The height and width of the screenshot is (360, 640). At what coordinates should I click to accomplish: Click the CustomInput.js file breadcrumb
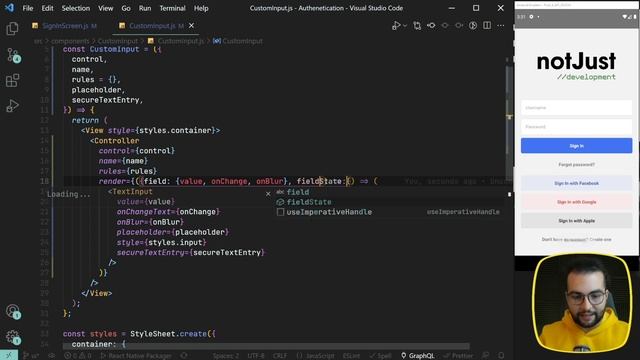tap(176, 41)
